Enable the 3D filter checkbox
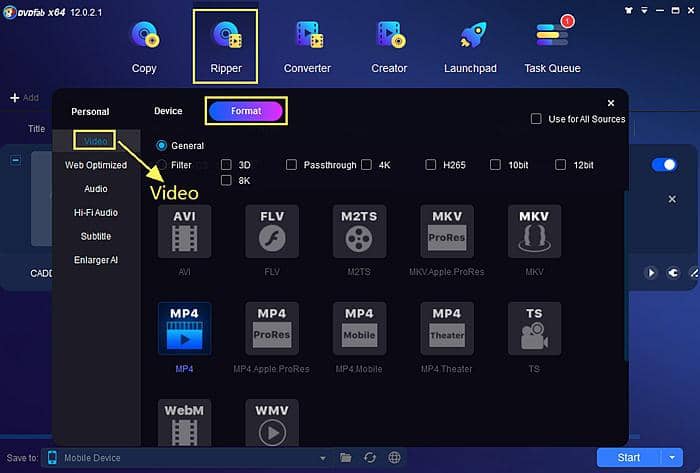The width and height of the screenshot is (700, 473). pyautogui.click(x=226, y=165)
